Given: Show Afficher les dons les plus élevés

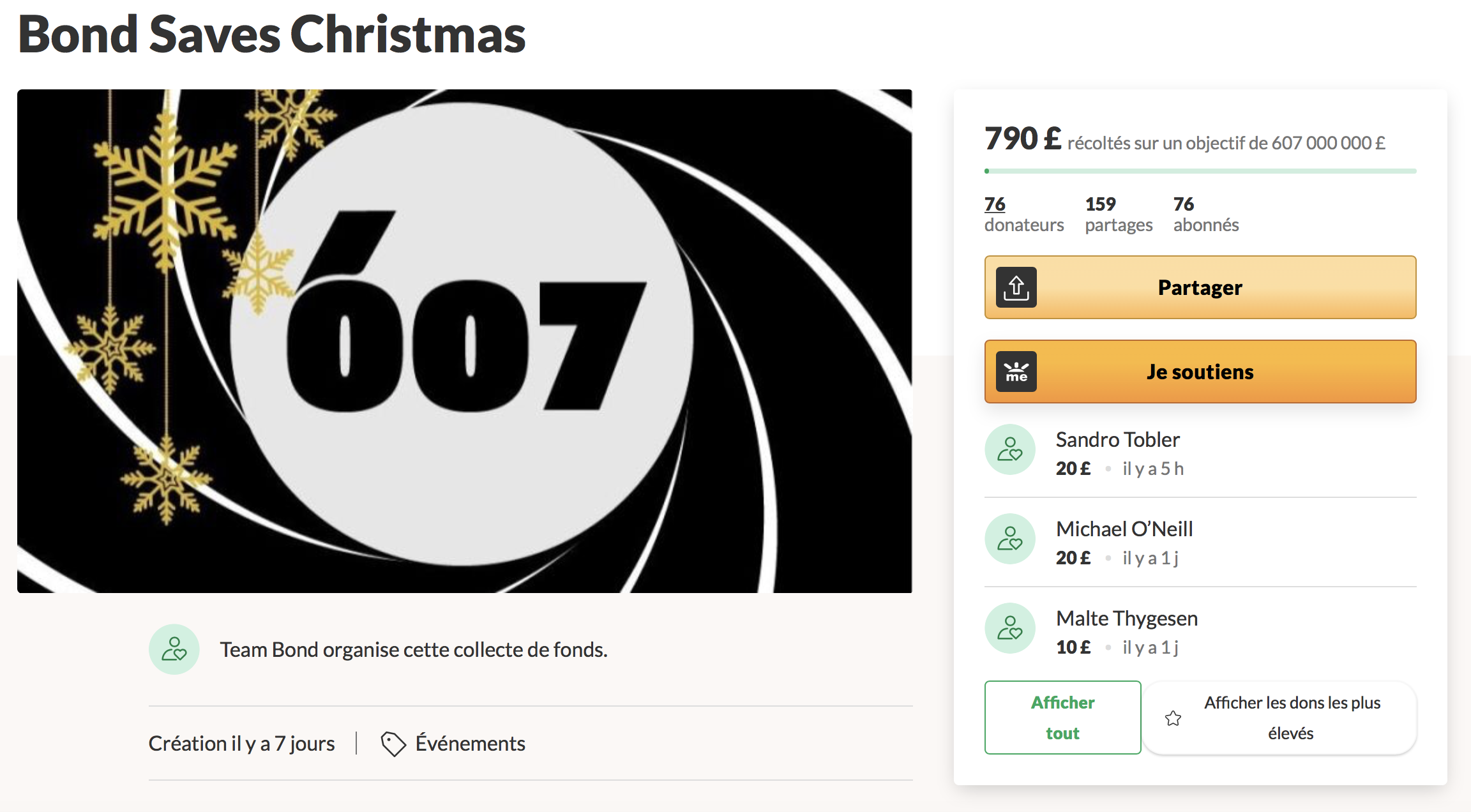Looking at the screenshot, I should [1280, 718].
